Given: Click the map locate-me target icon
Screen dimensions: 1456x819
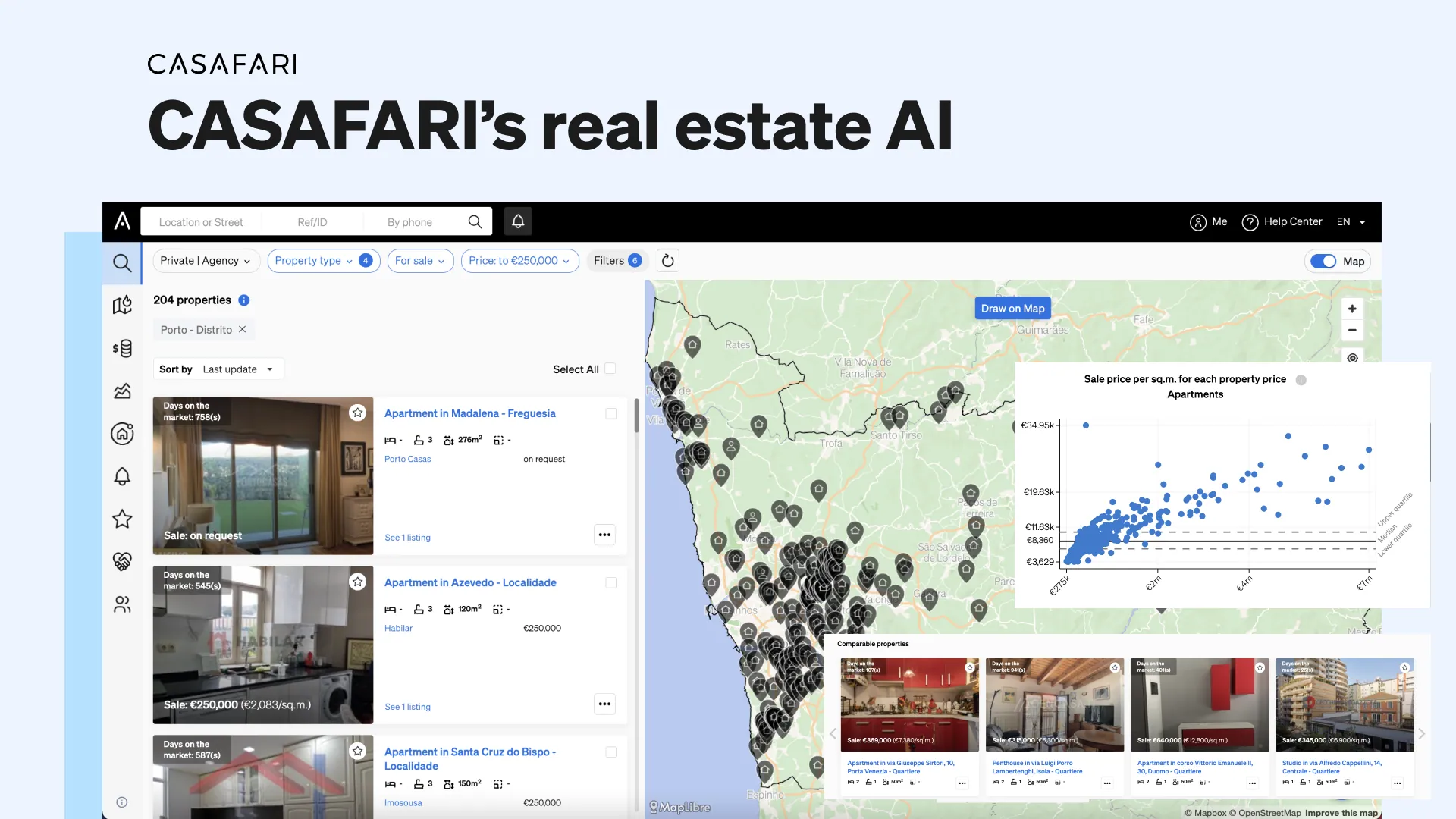Looking at the screenshot, I should [x=1352, y=357].
